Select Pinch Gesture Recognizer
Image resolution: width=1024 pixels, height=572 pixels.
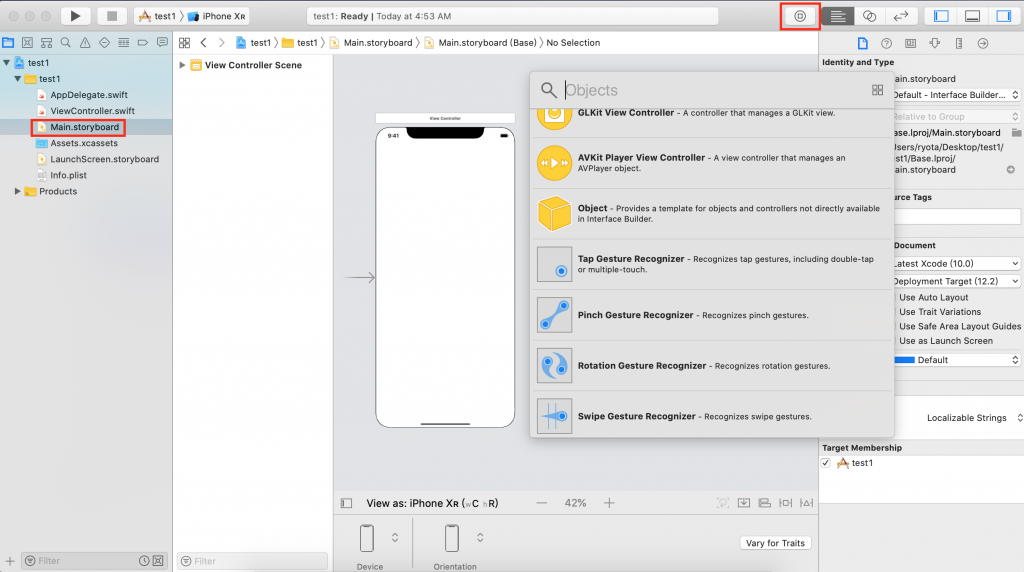(712, 315)
